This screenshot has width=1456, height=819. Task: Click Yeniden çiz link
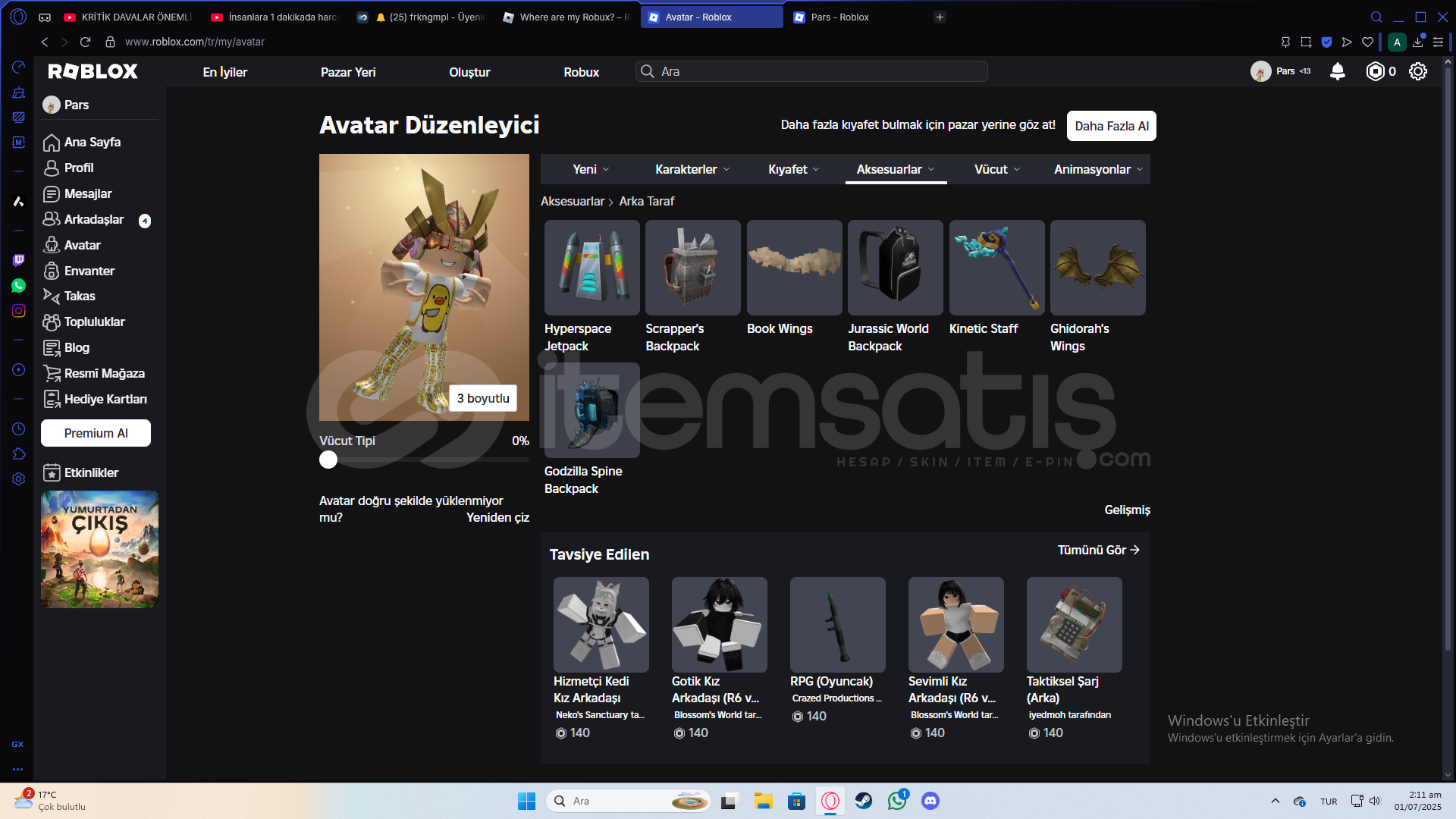click(497, 517)
